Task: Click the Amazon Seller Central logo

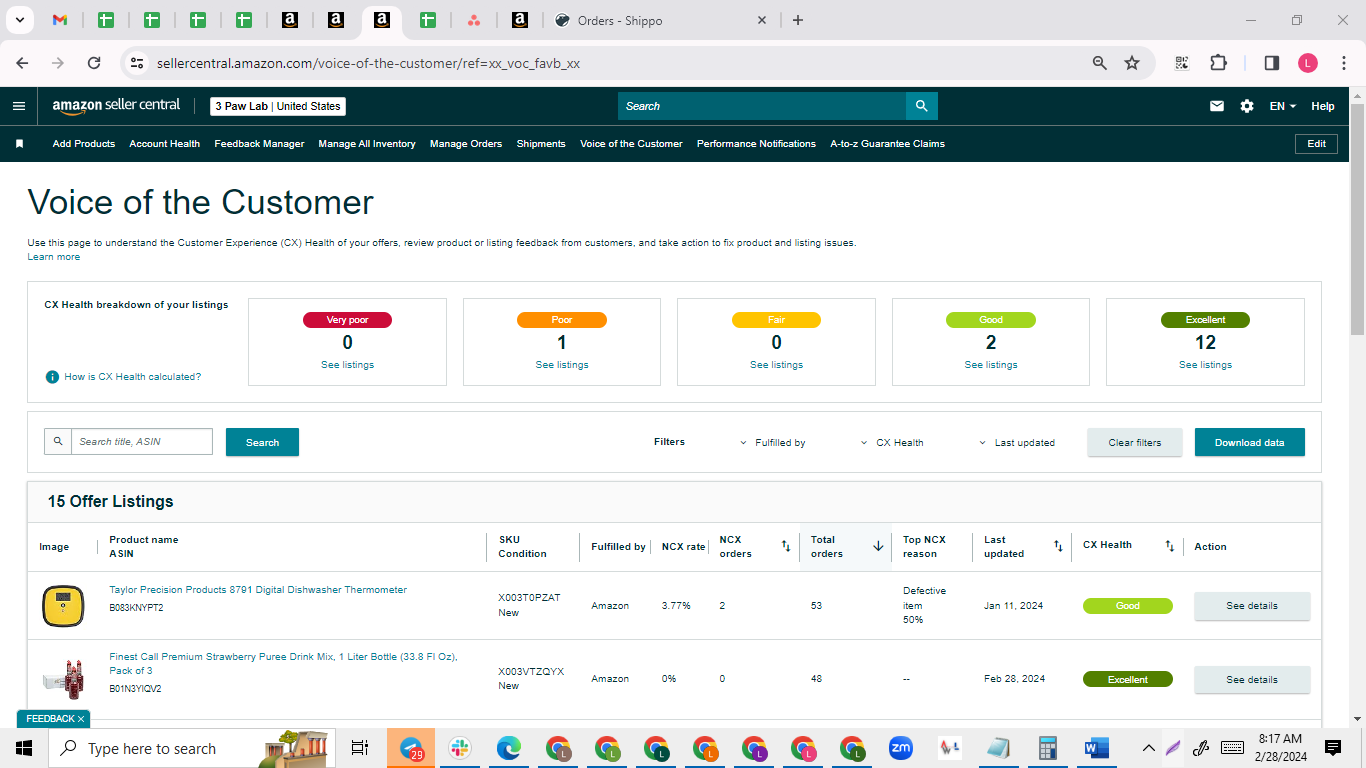Action: [116, 105]
